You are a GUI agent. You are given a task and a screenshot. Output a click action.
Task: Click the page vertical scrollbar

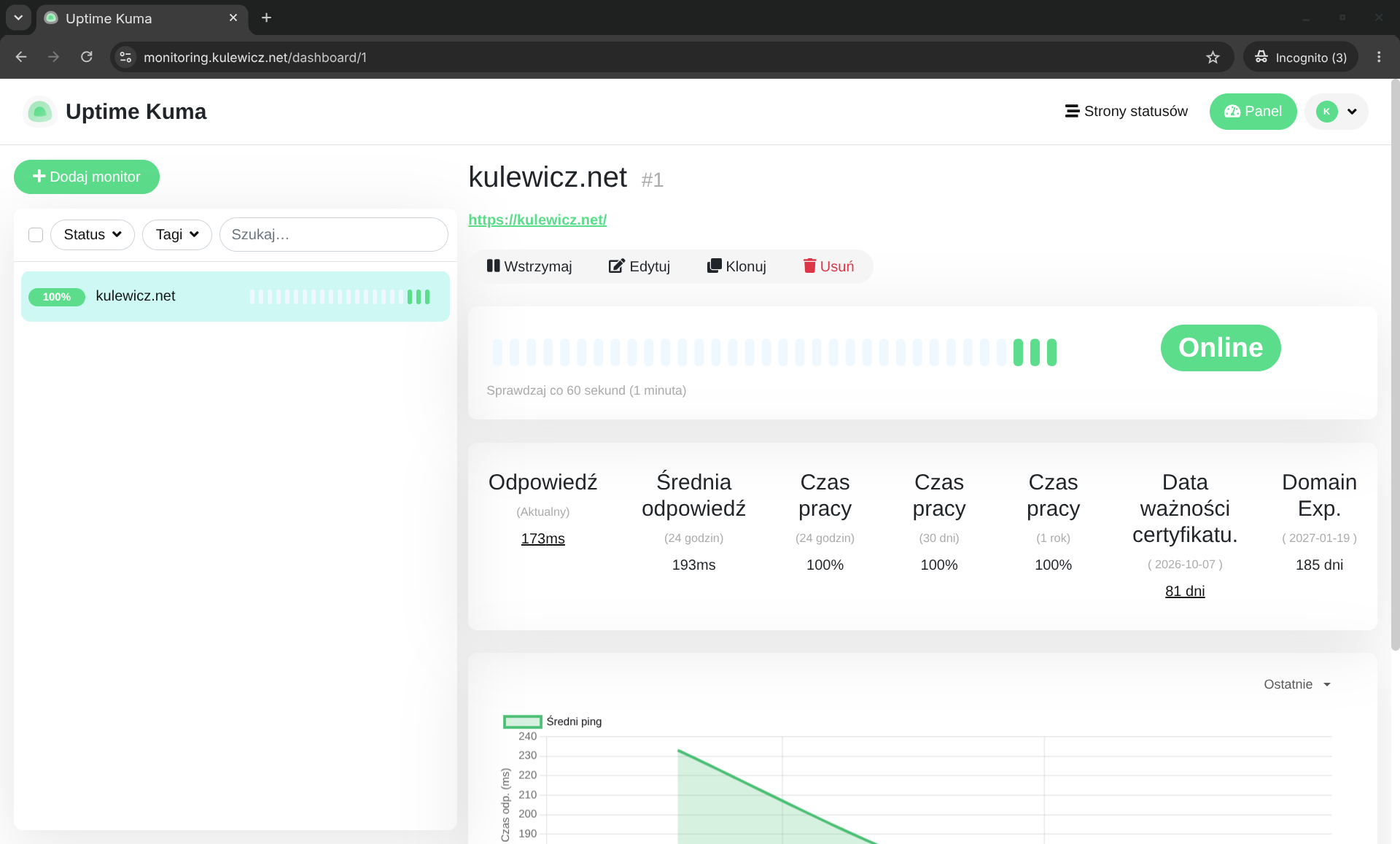pyautogui.click(x=1395, y=365)
